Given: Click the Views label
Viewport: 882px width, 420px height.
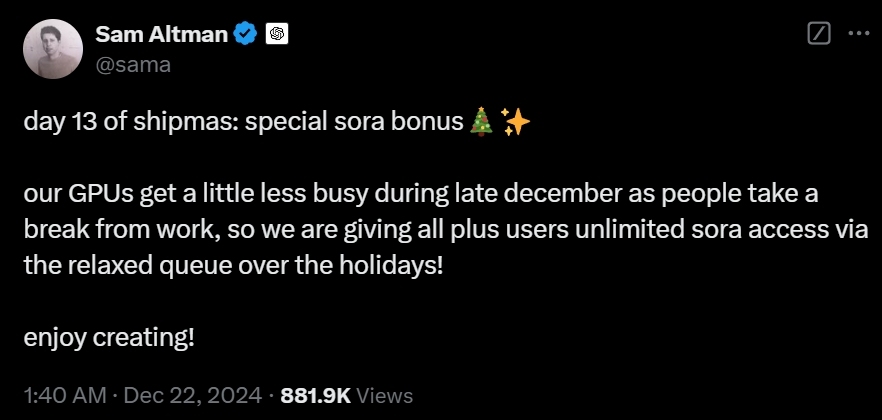Looking at the screenshot, I should pyautogui.click(x=384, y=395).
